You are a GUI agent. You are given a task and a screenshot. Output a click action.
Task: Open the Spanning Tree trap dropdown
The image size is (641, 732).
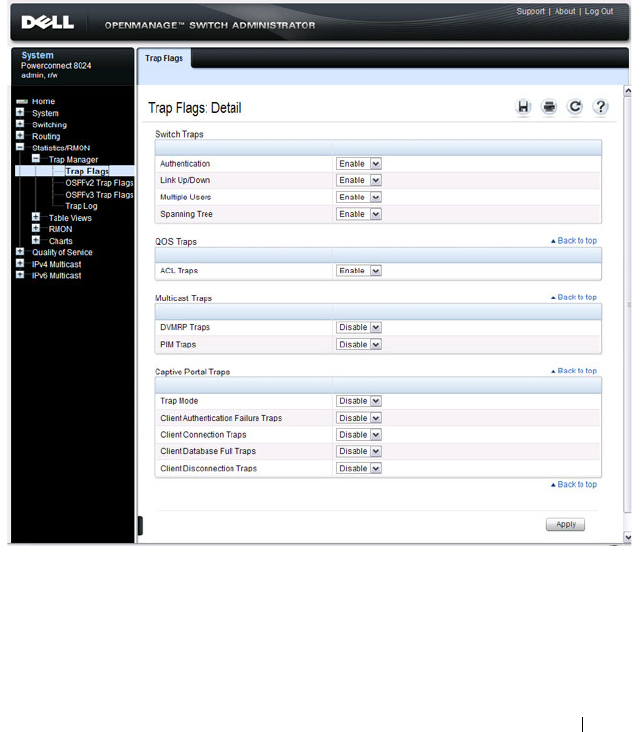(x=359, y=214)
